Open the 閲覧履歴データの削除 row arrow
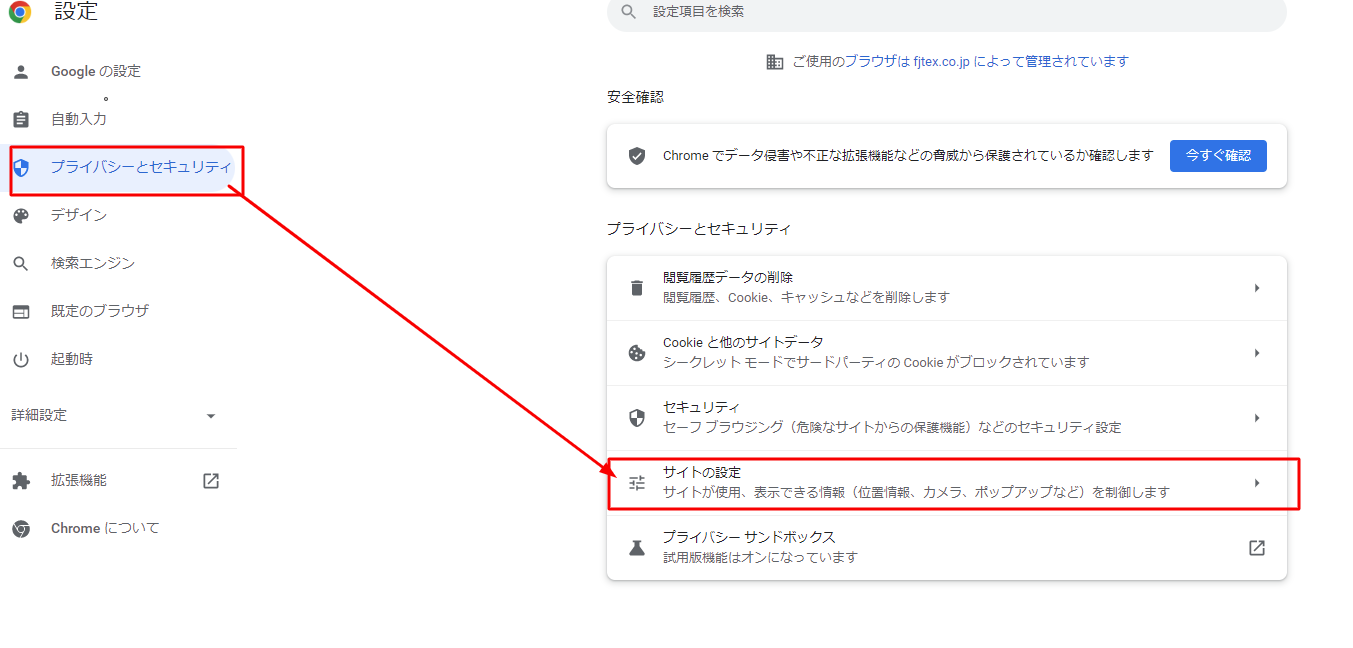 1257,288
